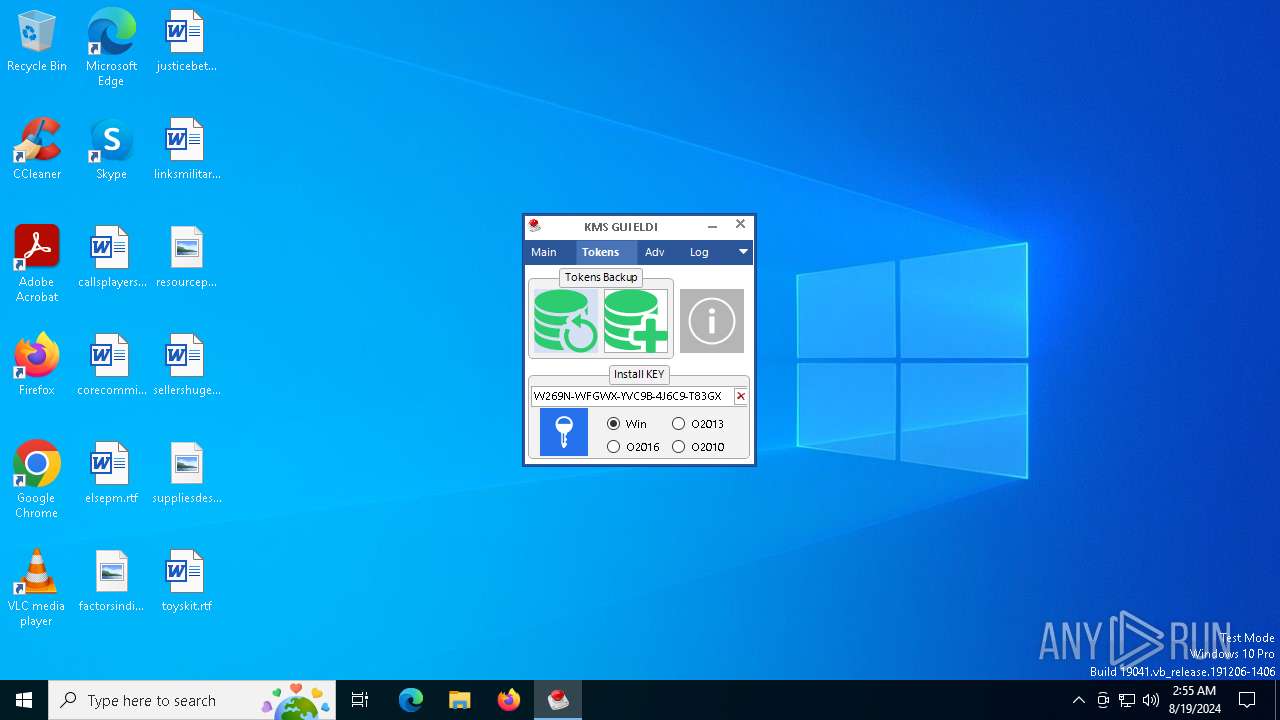Viewport: 1280px width, 720px height.
Task: Click the restore tokens backup icon
Action: click(x=566, y=321)
